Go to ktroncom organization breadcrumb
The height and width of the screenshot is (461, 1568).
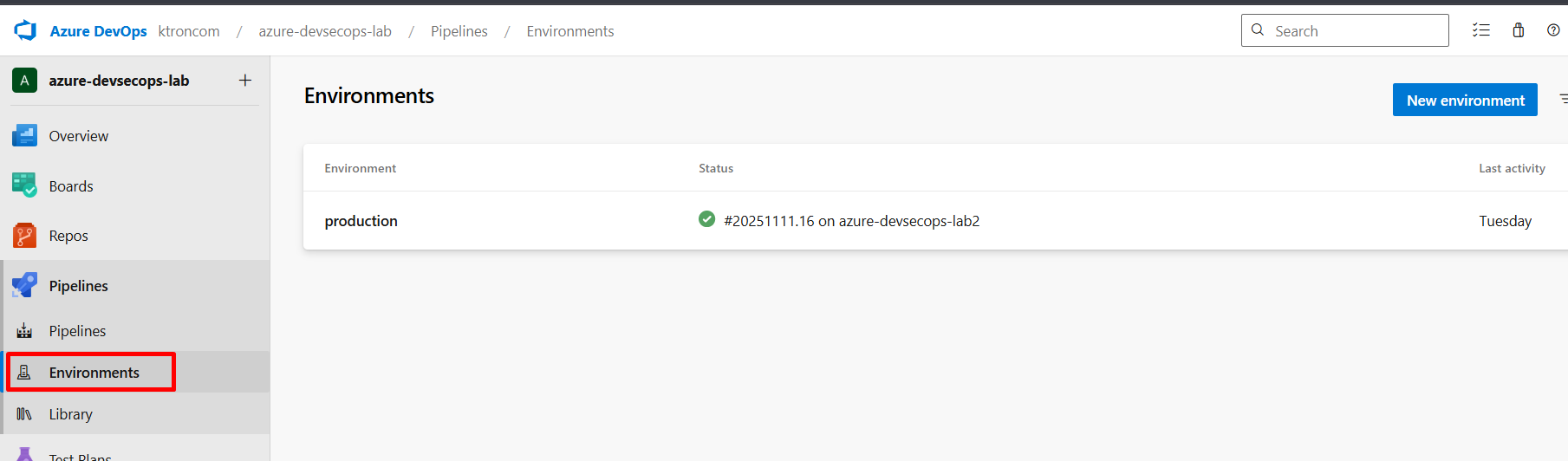pos(189,31)
